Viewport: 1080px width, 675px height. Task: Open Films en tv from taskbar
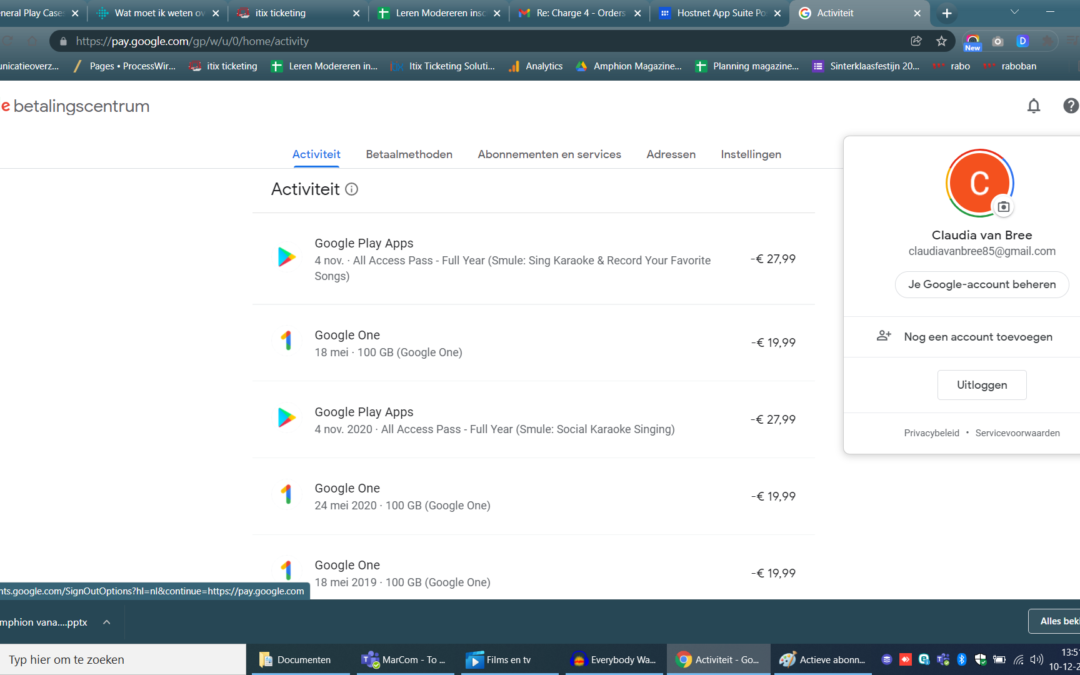pyautogui.click(x=509, y=660)
